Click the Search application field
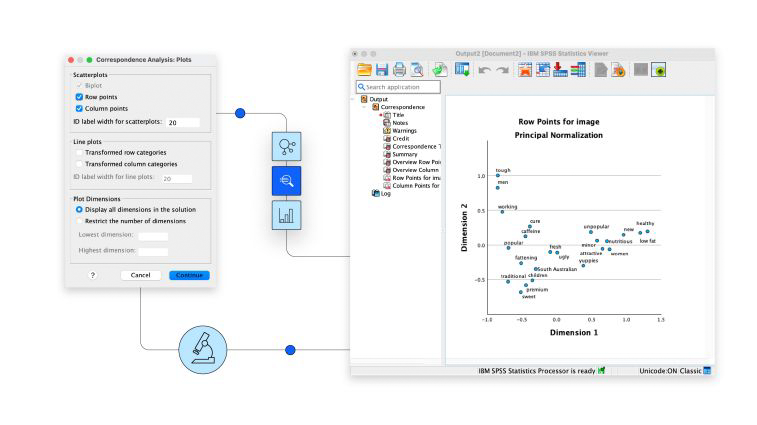Screen dimensions: 757x425 (x=398, y=87)
